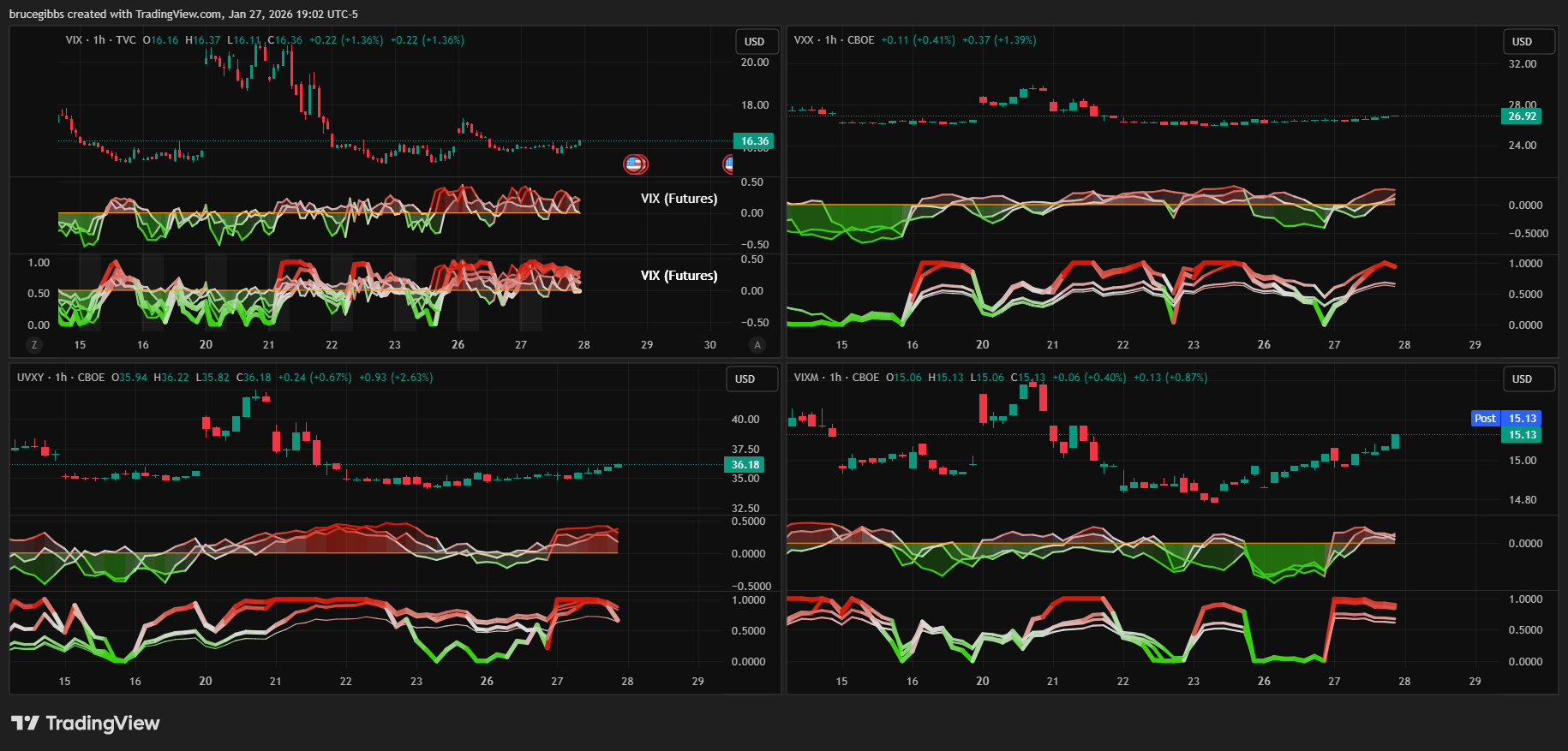Screen dimensions: 1568x751
Task: Click the US flag economic event marker
Action: click(x=634, y=164)
